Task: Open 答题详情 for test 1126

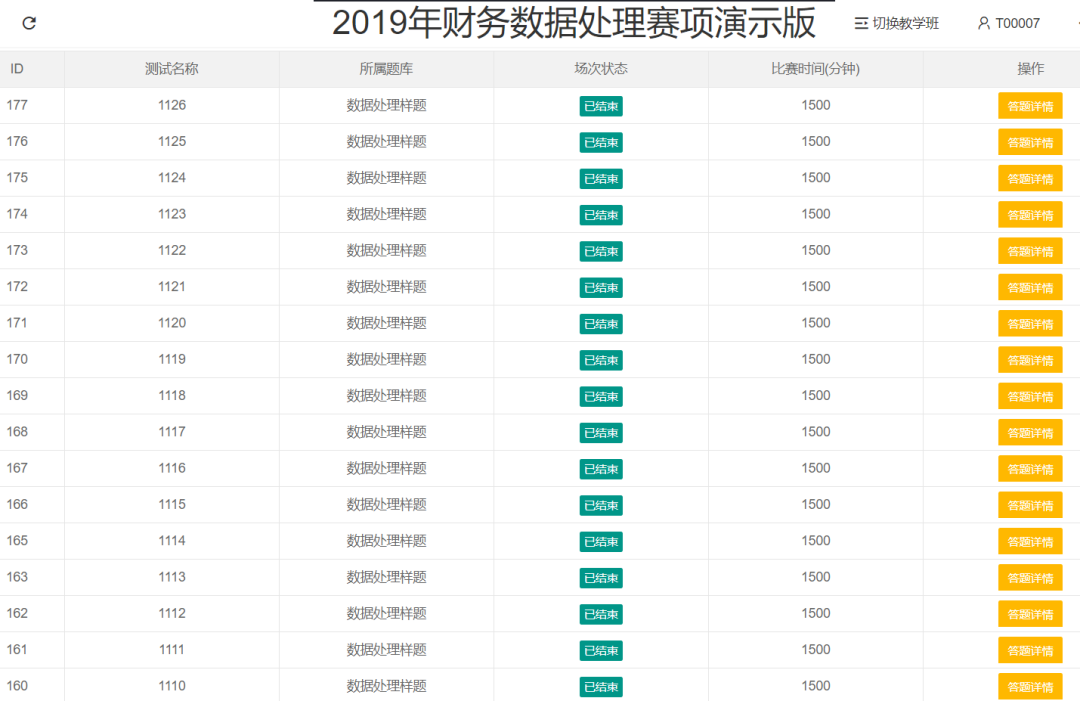Action: pos(1030,106)
